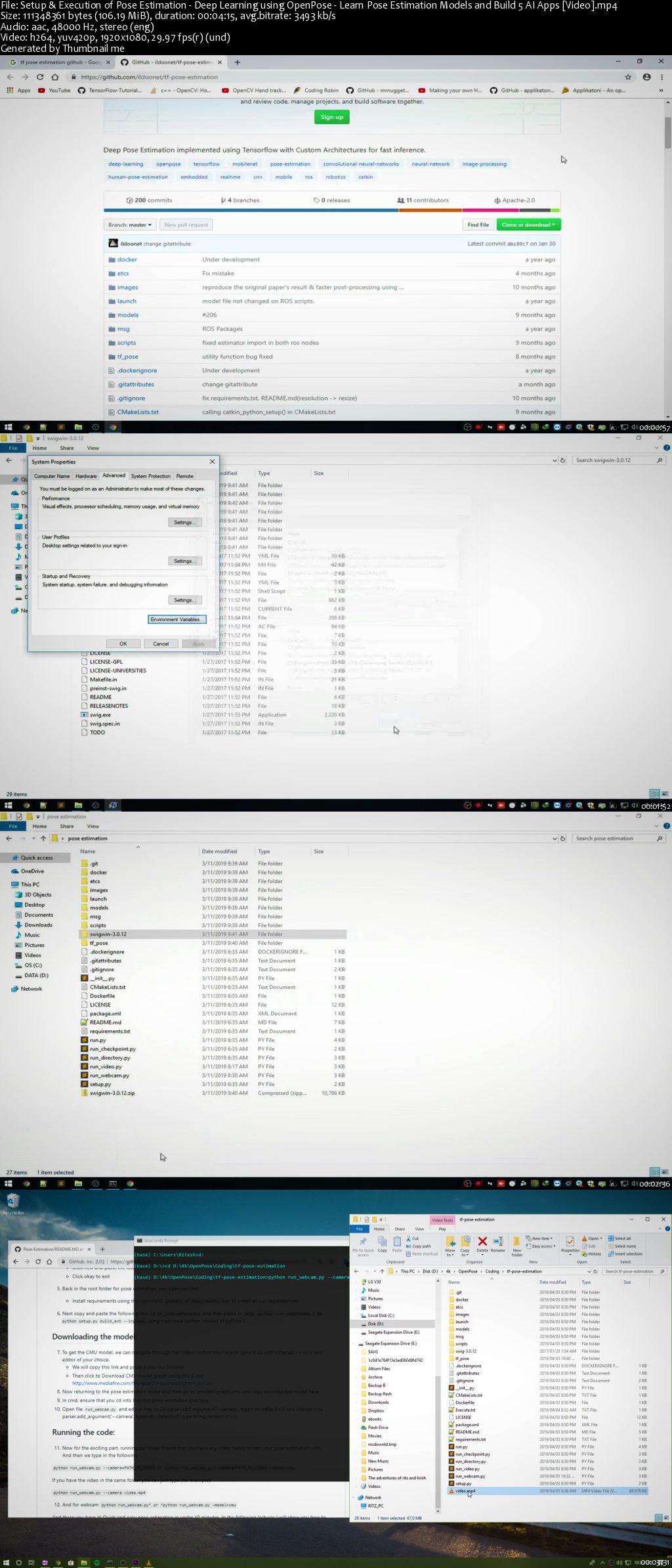Click Cut in the ribbon's Clipboard group
672x1568 pixels.
[x=413, y=1238]
